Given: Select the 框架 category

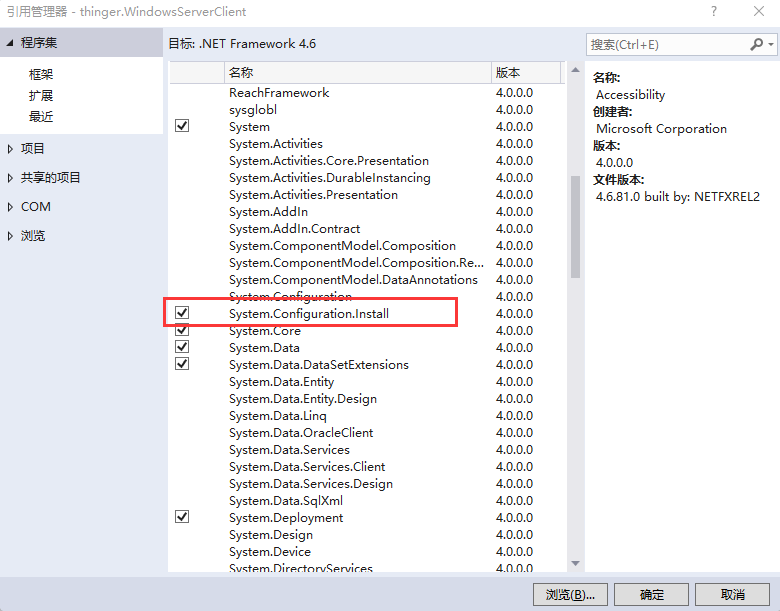Looking at the screenshot, I should (41, 75).
